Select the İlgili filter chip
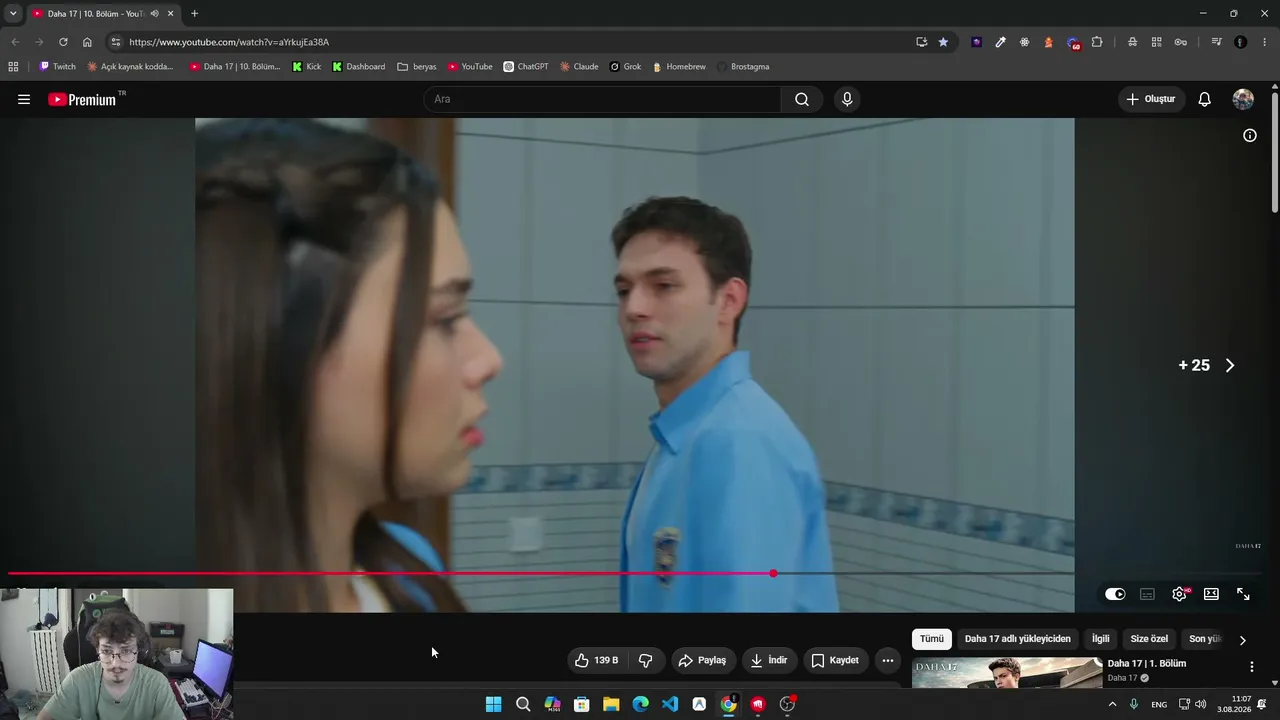1280x720 pixels. pos(1100,639)
